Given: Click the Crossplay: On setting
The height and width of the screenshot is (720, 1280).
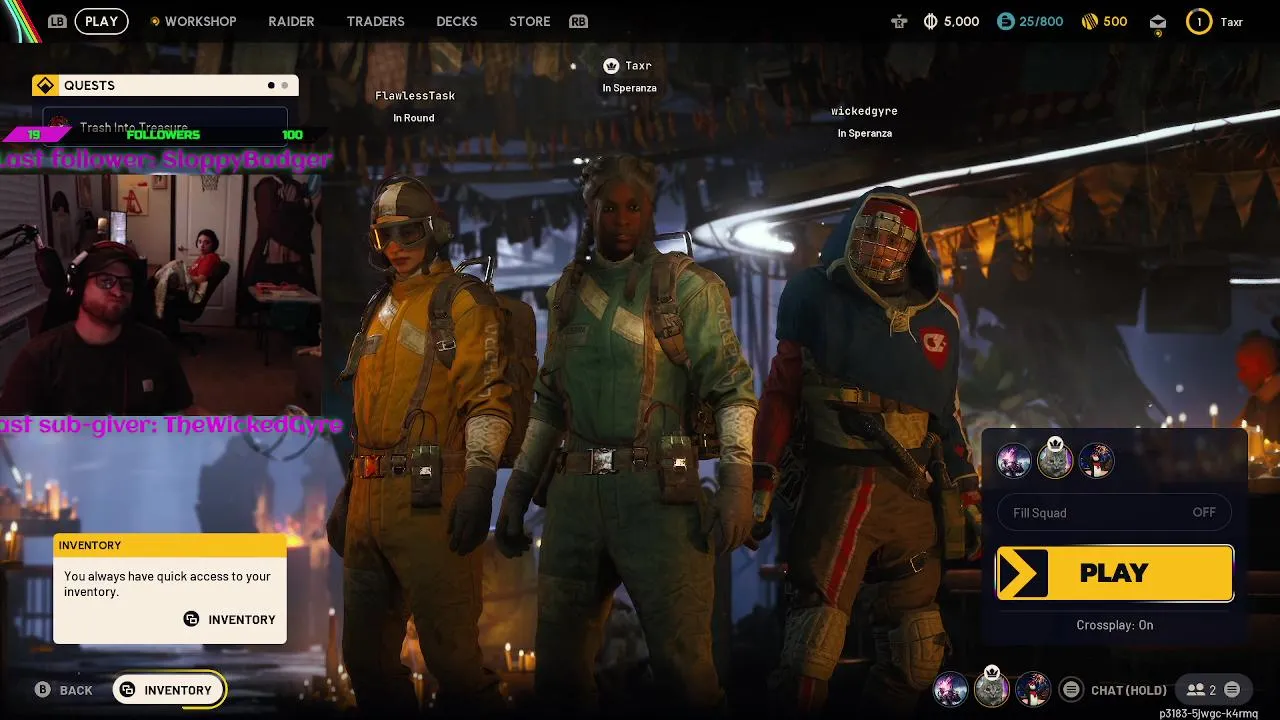Looking at the screenshot, I should (x=1114, y=625).
